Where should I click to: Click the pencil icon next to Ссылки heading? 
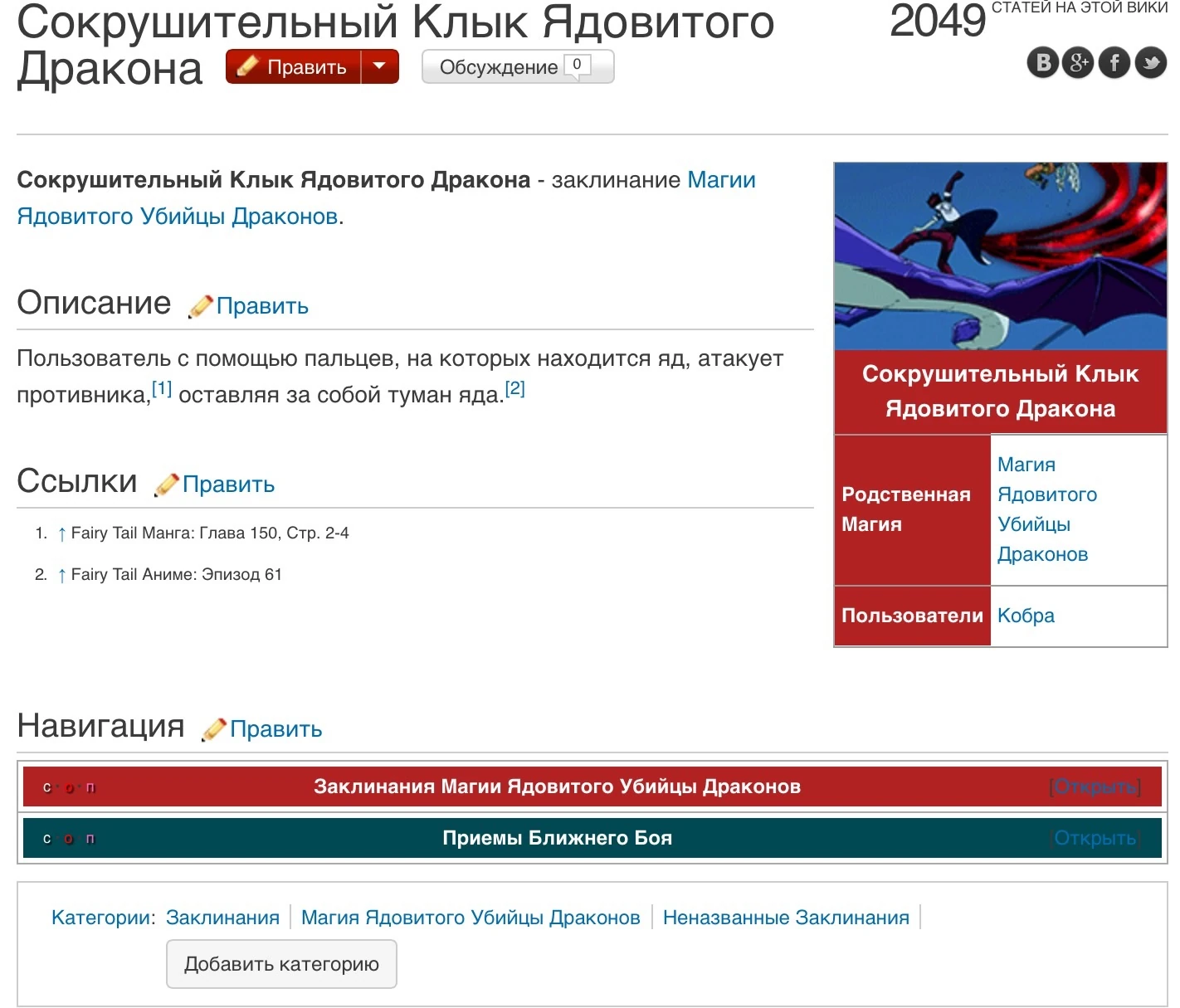[167, 485]
